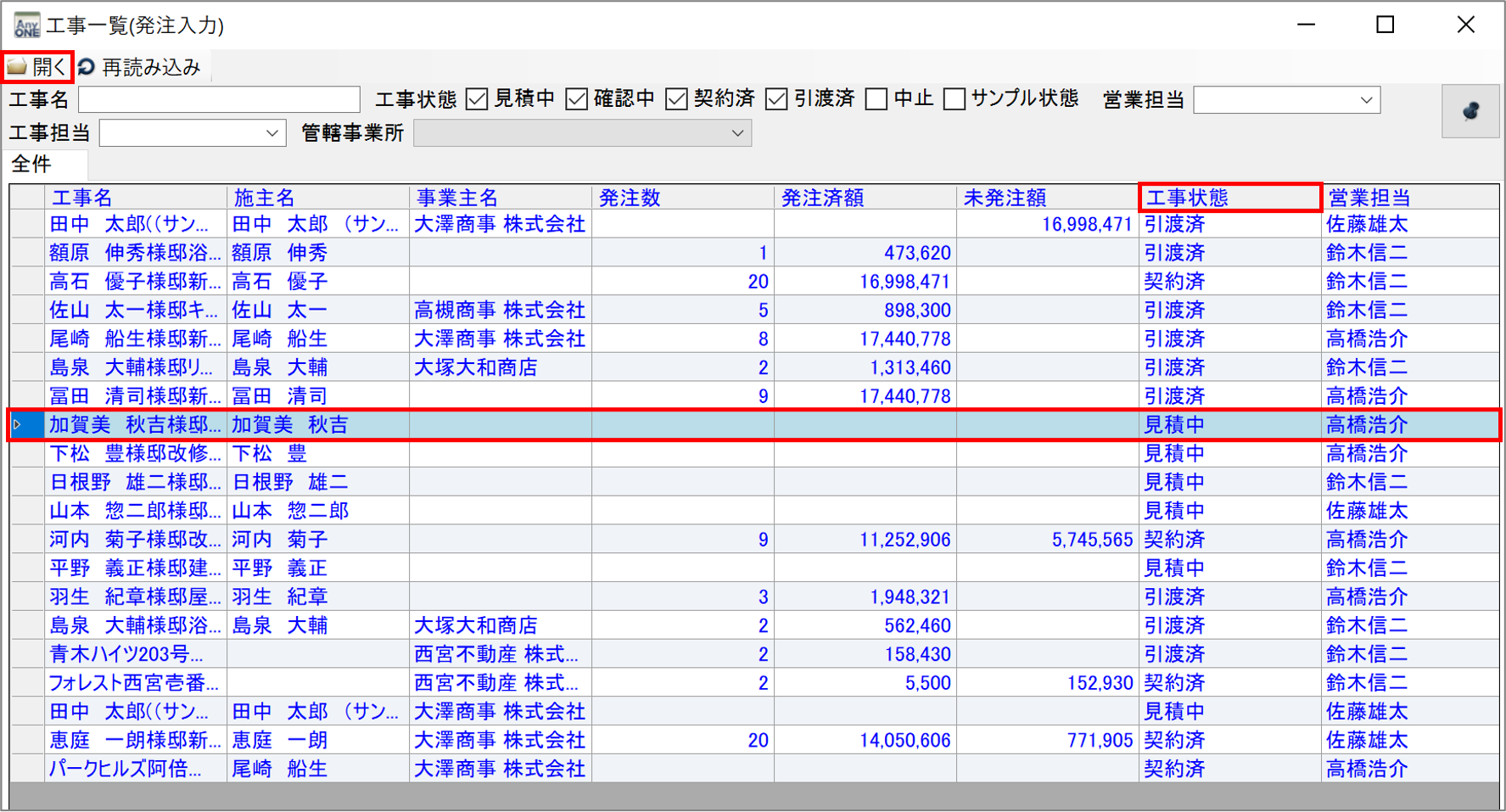Close the 工事一覧 window
1506x812 pixels.
pos(1465,25)
